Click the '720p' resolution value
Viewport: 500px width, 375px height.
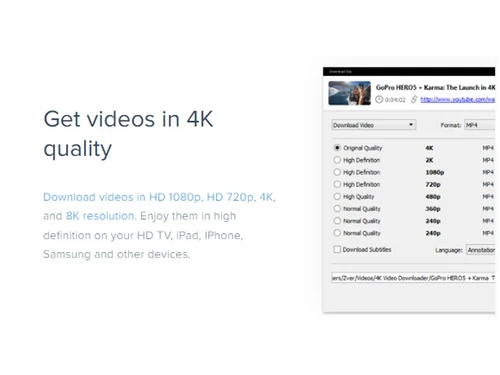tap(433, 184)
